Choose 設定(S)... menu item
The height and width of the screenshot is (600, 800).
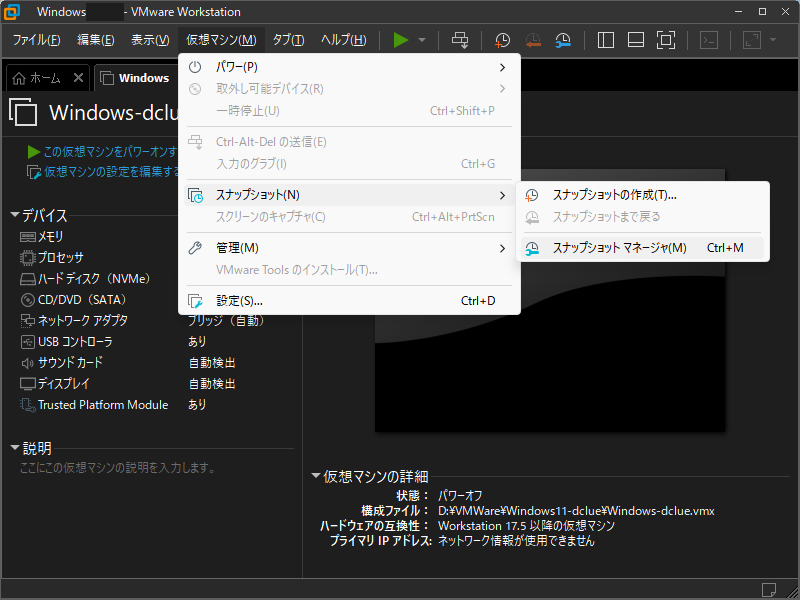click(349, 301)
